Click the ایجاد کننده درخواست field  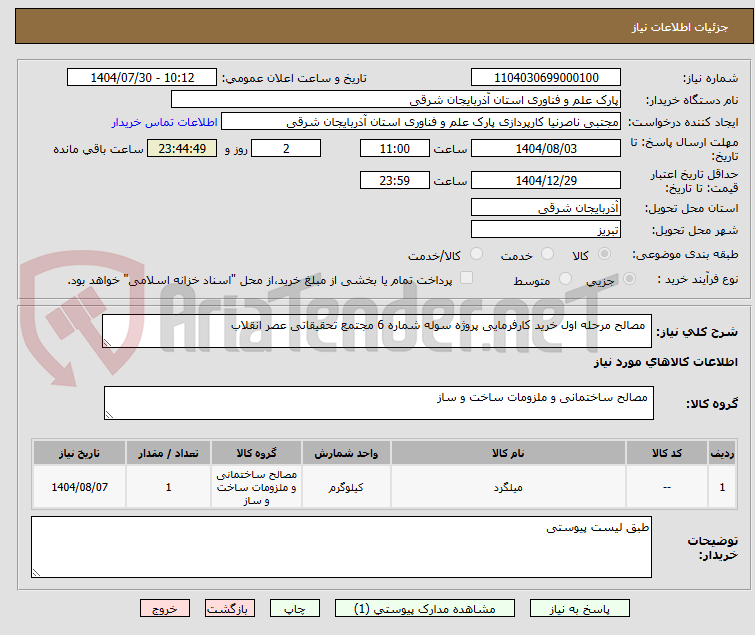coord(420,122)
